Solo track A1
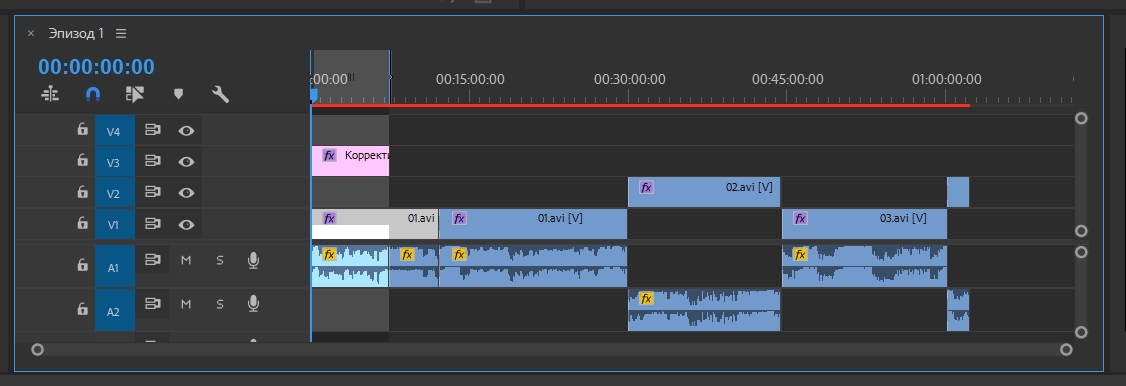Screen dimensions: 1126x386 click(220, 260)
